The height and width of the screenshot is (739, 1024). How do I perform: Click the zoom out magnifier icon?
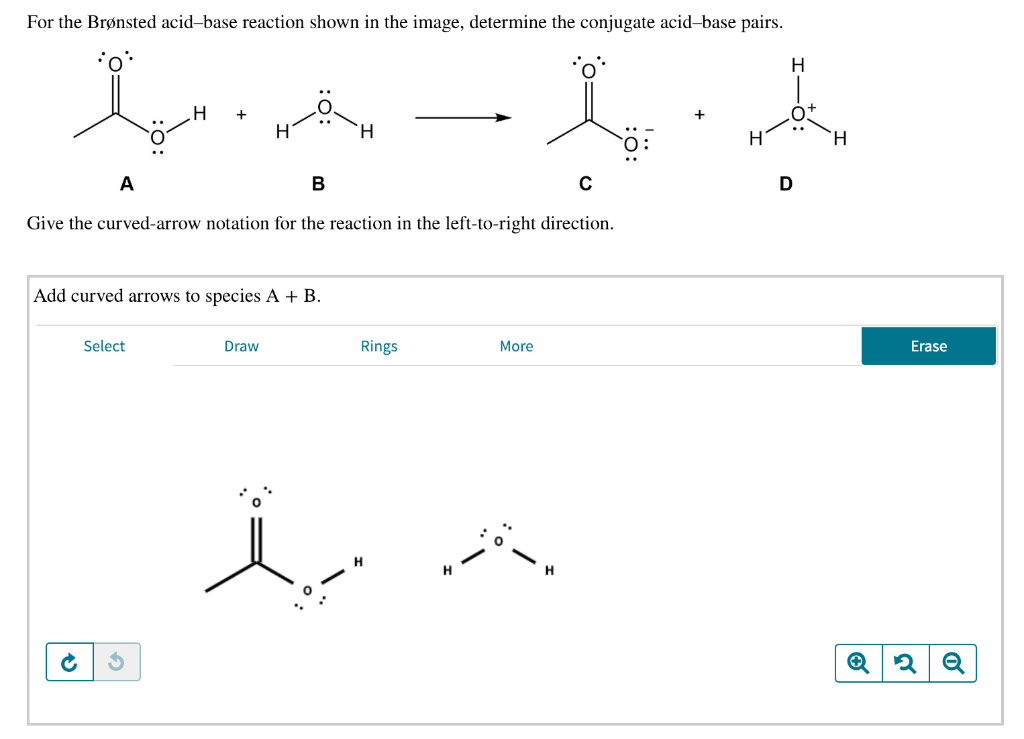(951, 662)
